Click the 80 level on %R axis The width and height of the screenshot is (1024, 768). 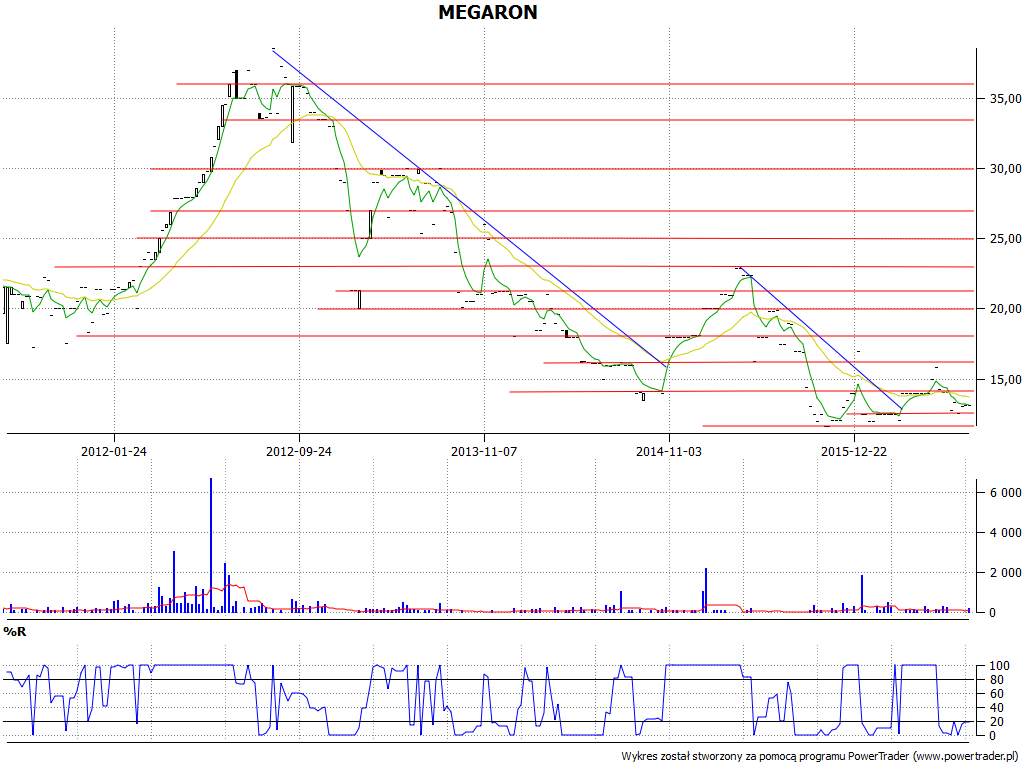tap(997, 680)
